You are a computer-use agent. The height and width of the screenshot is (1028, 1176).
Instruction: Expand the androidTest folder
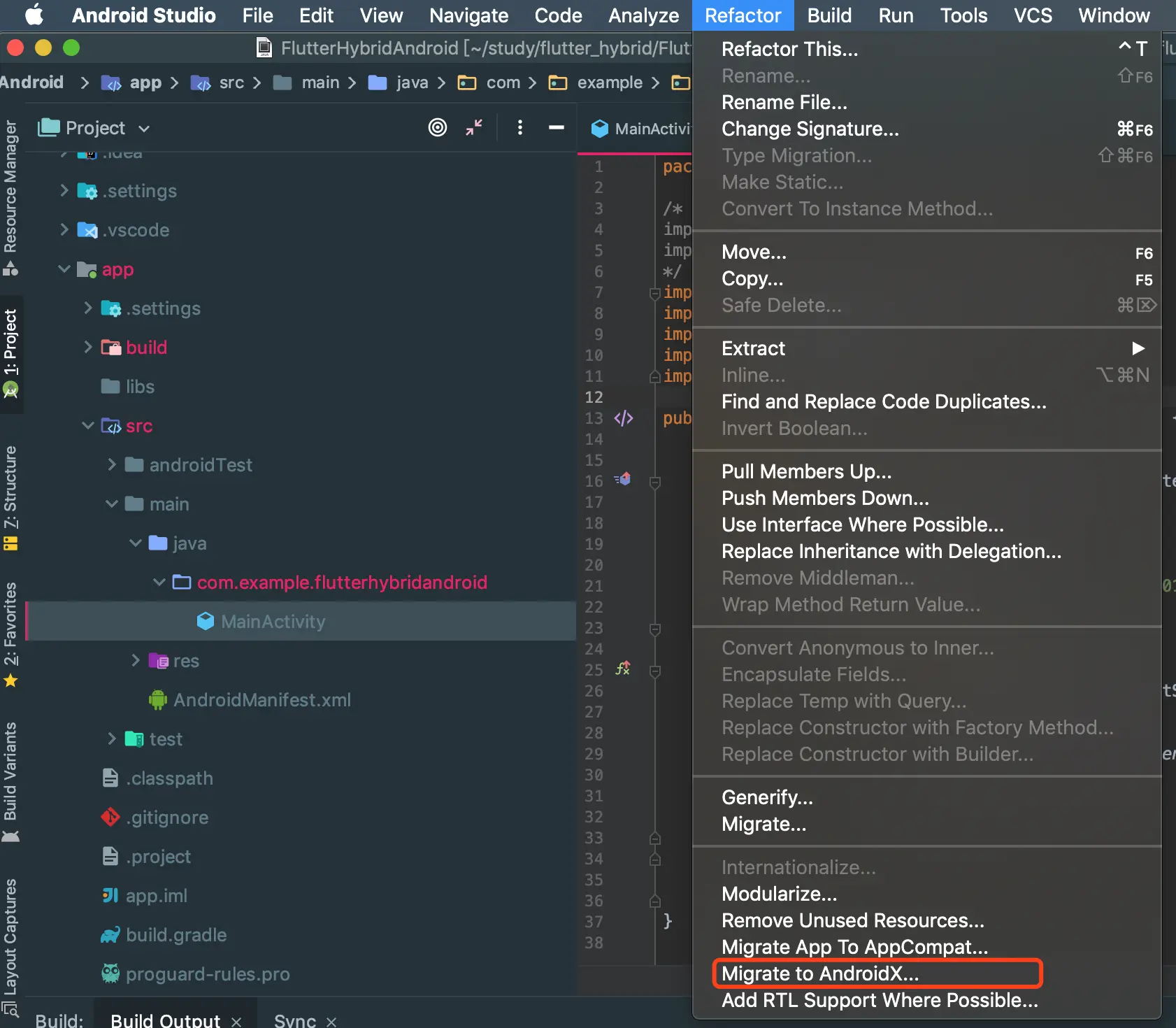[x=112, y=465]
